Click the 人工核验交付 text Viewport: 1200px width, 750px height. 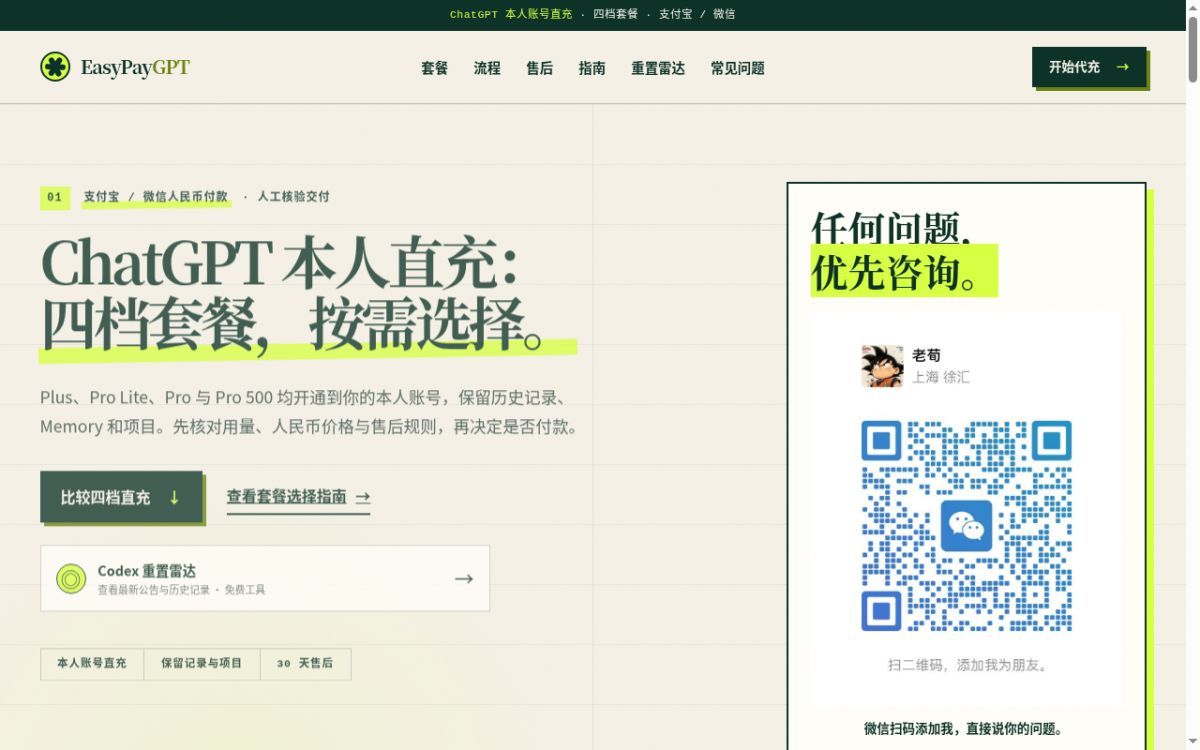(294, 197)
